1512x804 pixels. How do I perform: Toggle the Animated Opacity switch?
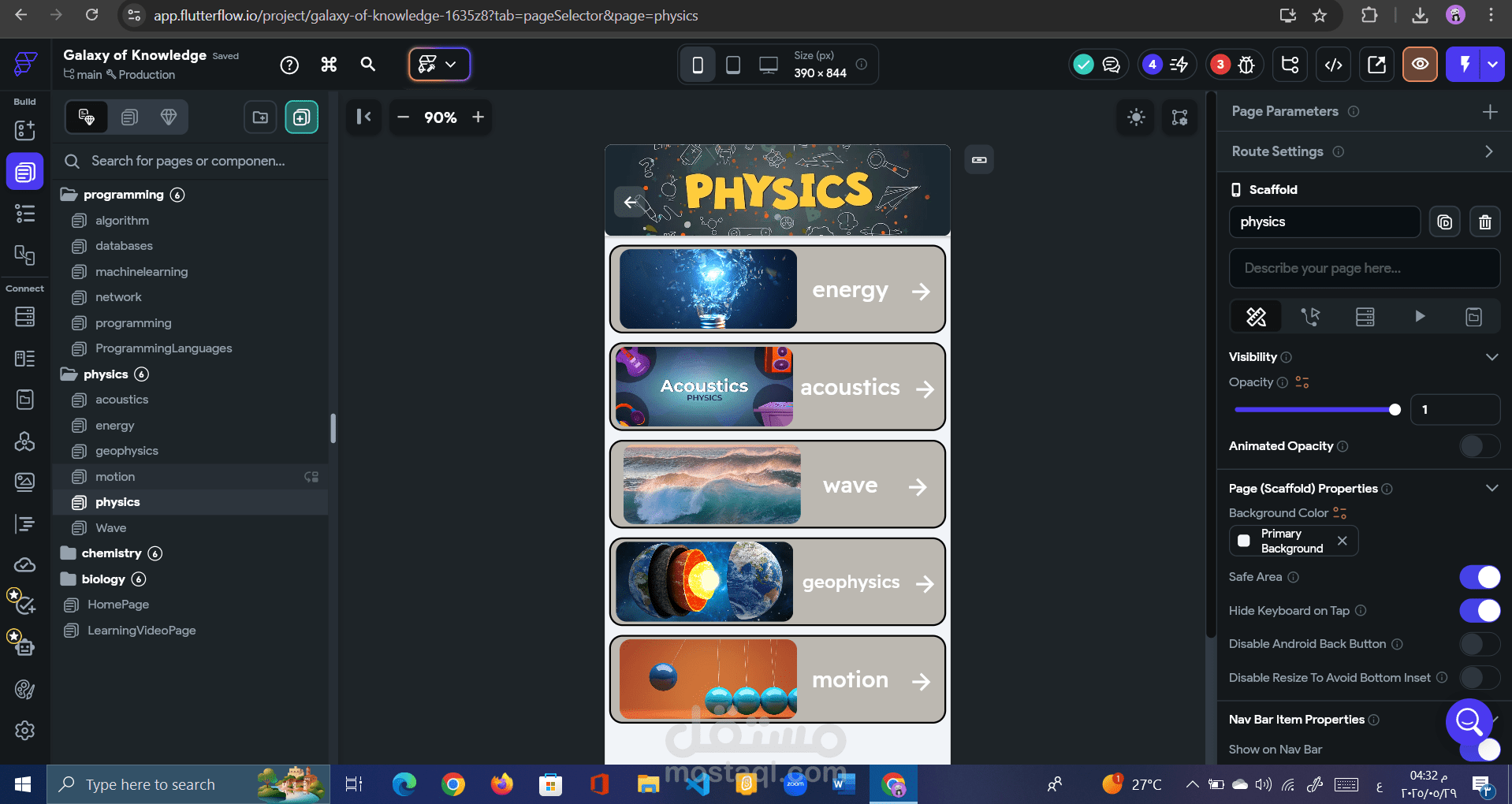coord(1479,446)
